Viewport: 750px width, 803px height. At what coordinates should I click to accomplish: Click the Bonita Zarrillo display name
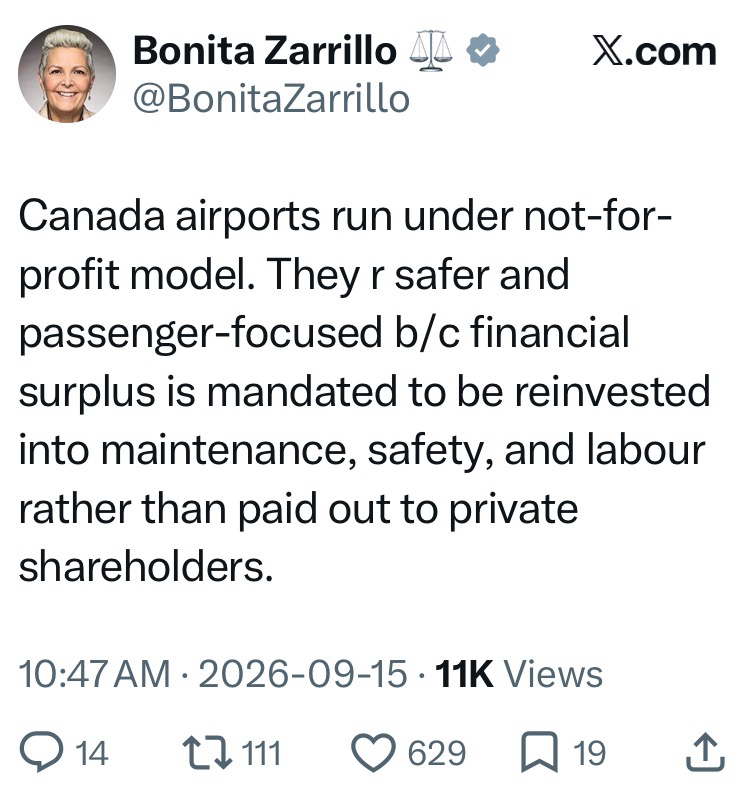point(265,51)
